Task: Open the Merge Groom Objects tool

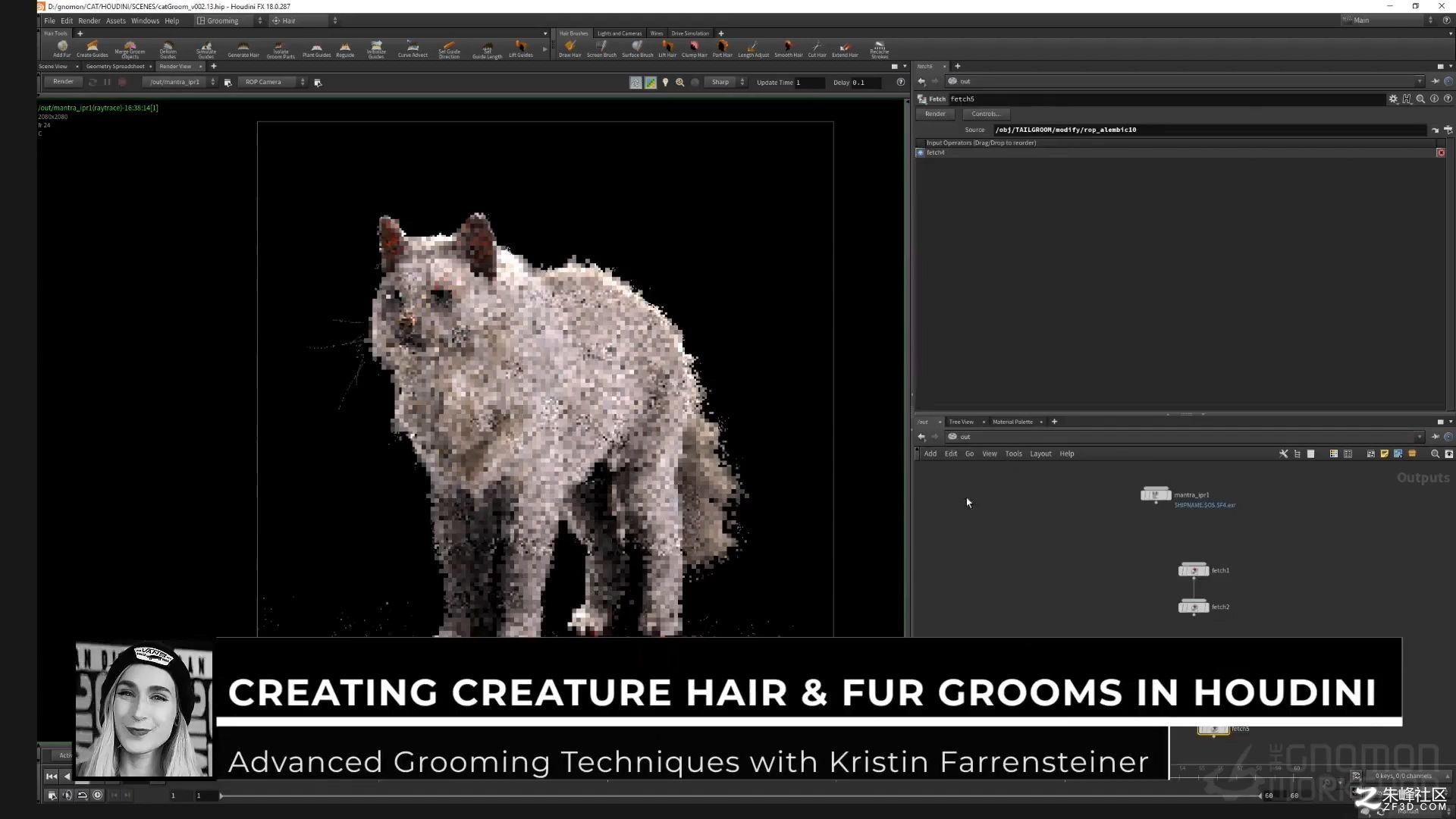Action: point(130,49)
